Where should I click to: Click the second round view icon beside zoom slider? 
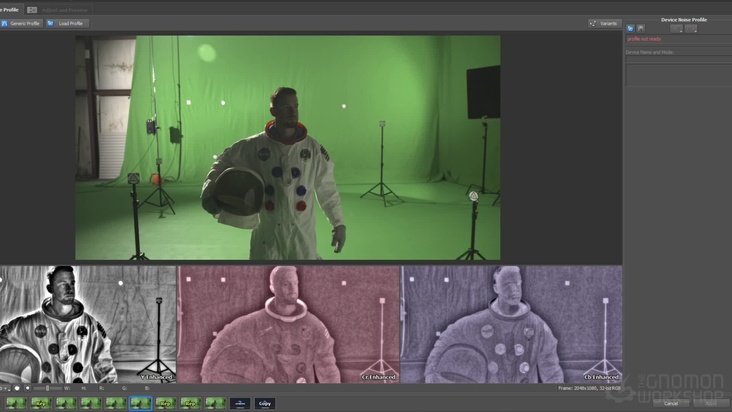click(28, 388)
